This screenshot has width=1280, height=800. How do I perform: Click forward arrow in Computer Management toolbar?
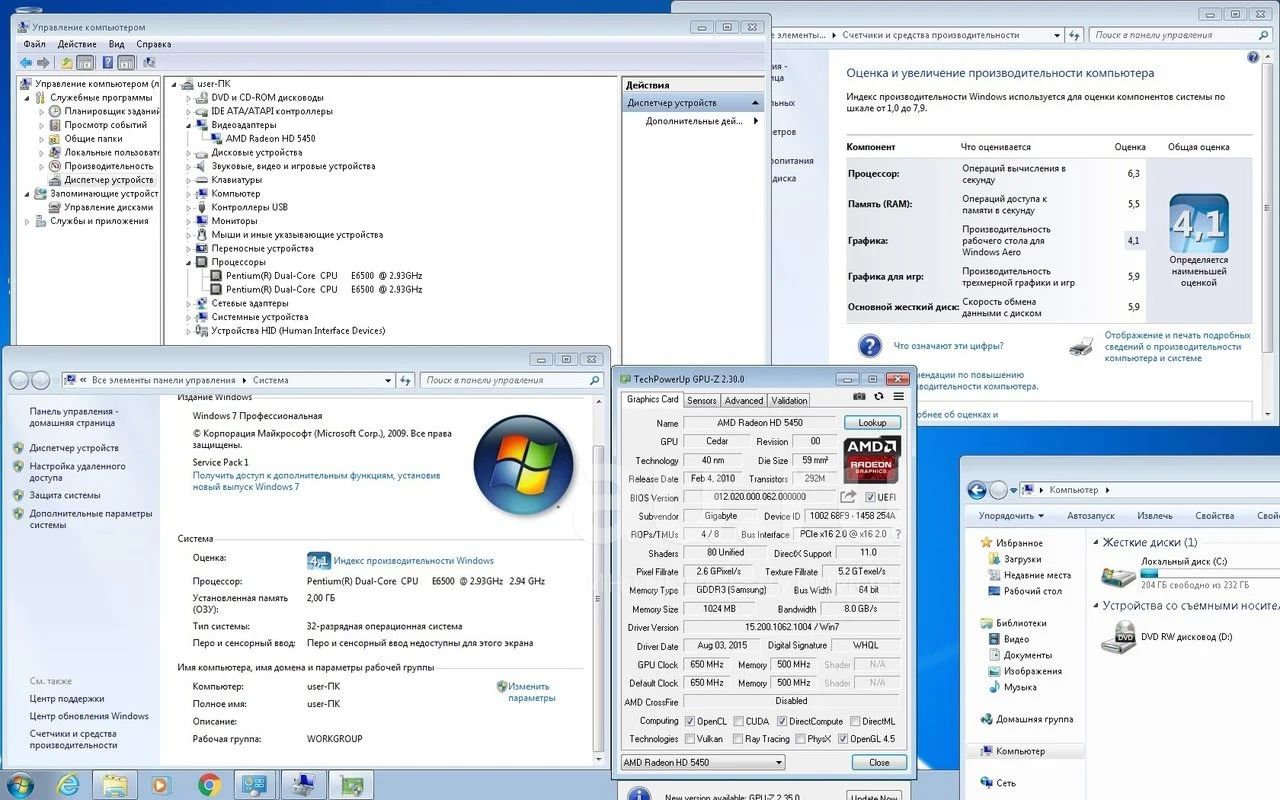click(x=44, y=63)
